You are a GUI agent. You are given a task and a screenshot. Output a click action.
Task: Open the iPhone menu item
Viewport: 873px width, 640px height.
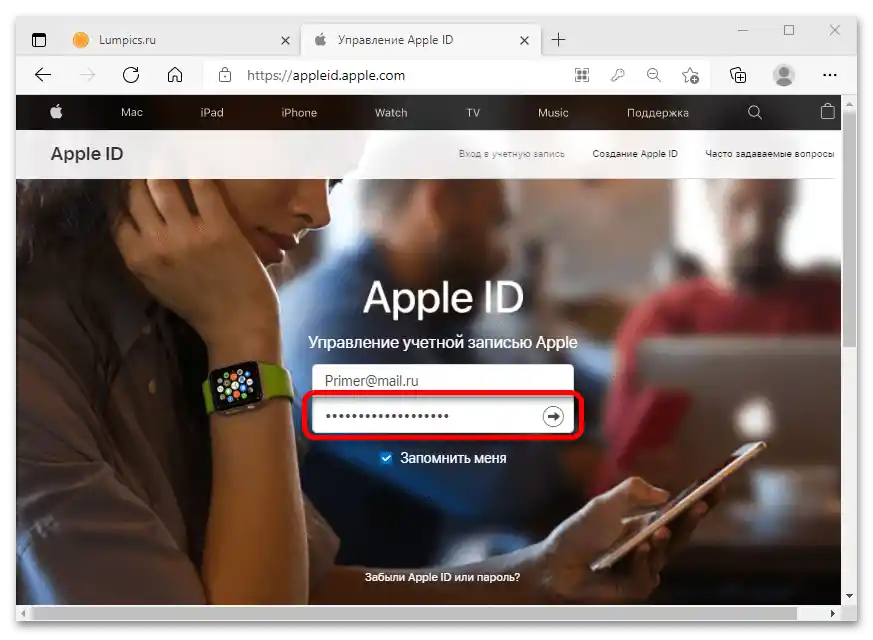(x=299, y=112)
